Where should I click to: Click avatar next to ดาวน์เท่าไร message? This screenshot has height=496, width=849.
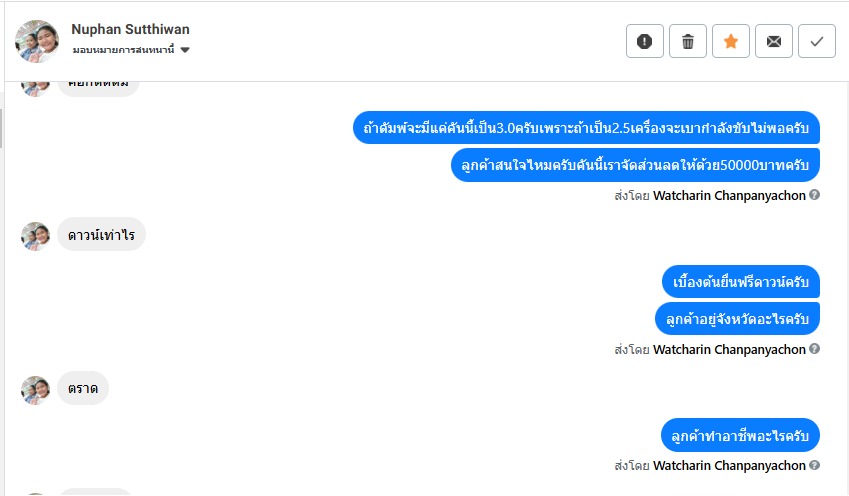(36, 236)
